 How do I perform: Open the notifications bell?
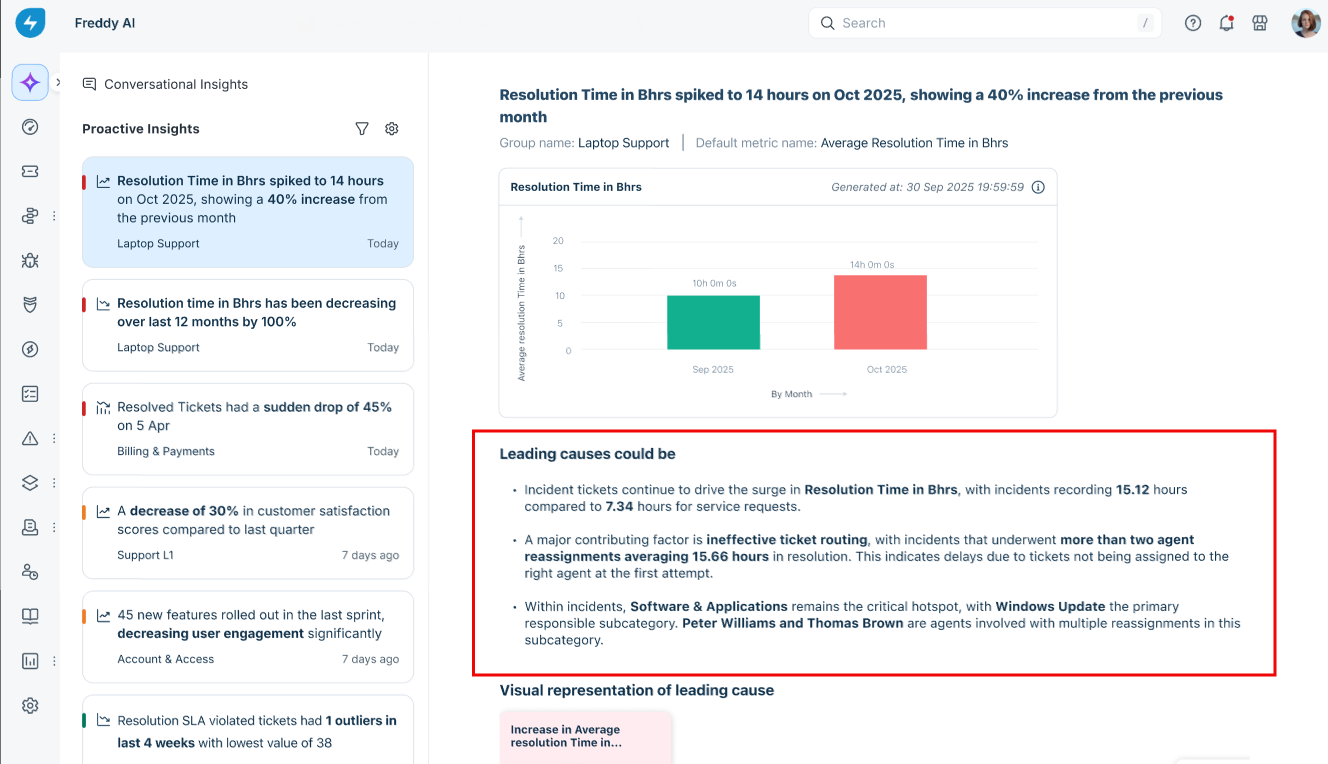1226,23
